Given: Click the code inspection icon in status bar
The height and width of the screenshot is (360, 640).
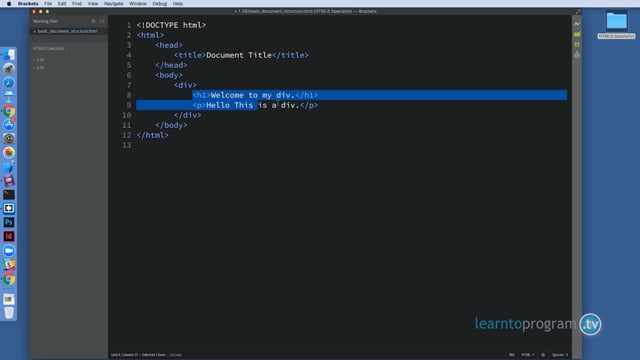Looking at the screenshot, I should (x=543, y=355).
